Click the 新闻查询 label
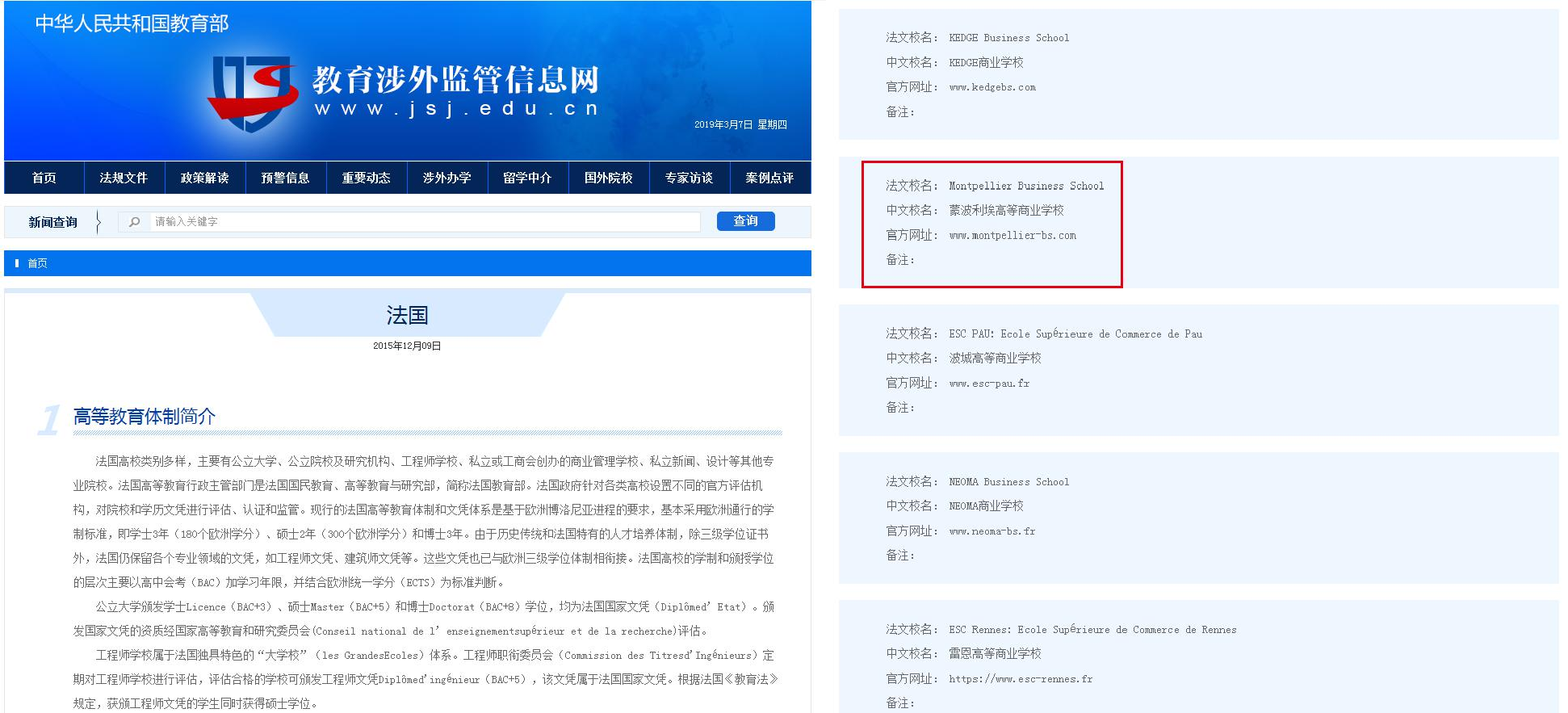The image size is (1568, 713). [x=53, y=222]
